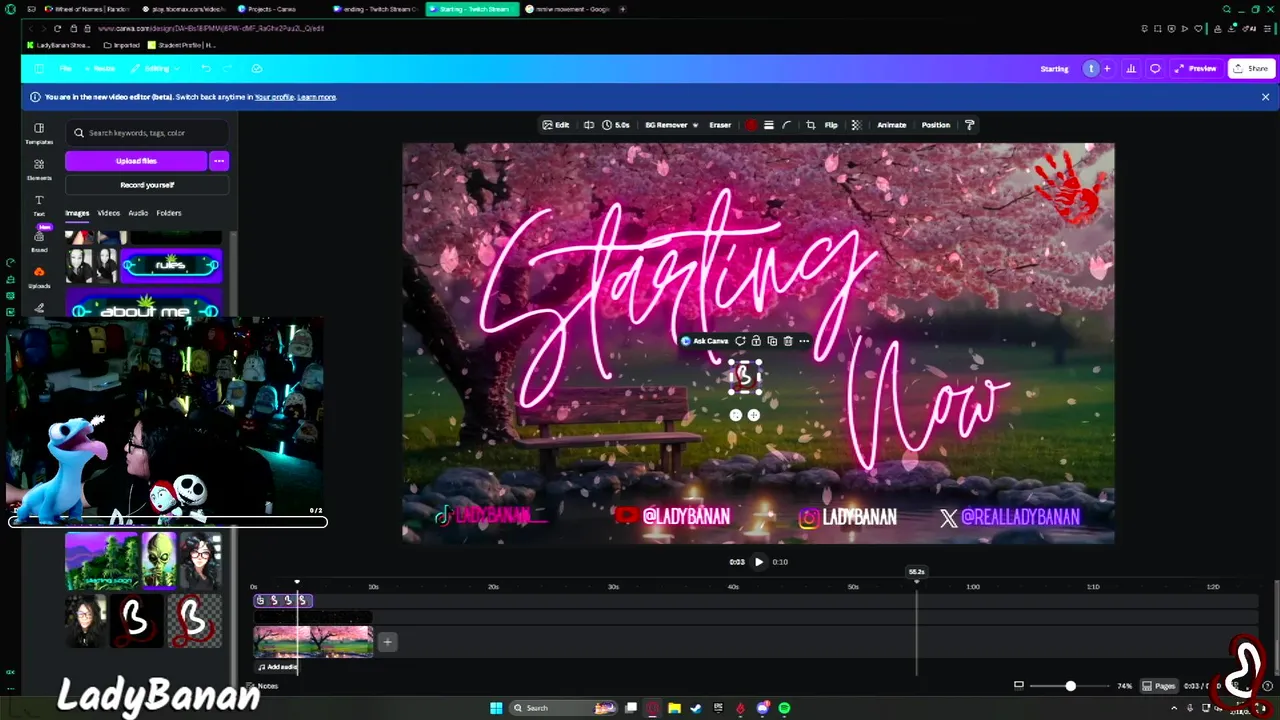This screenshot has height=720, width=1280.
Task: Click the Eraser button
Action: (x=720, y=125)
